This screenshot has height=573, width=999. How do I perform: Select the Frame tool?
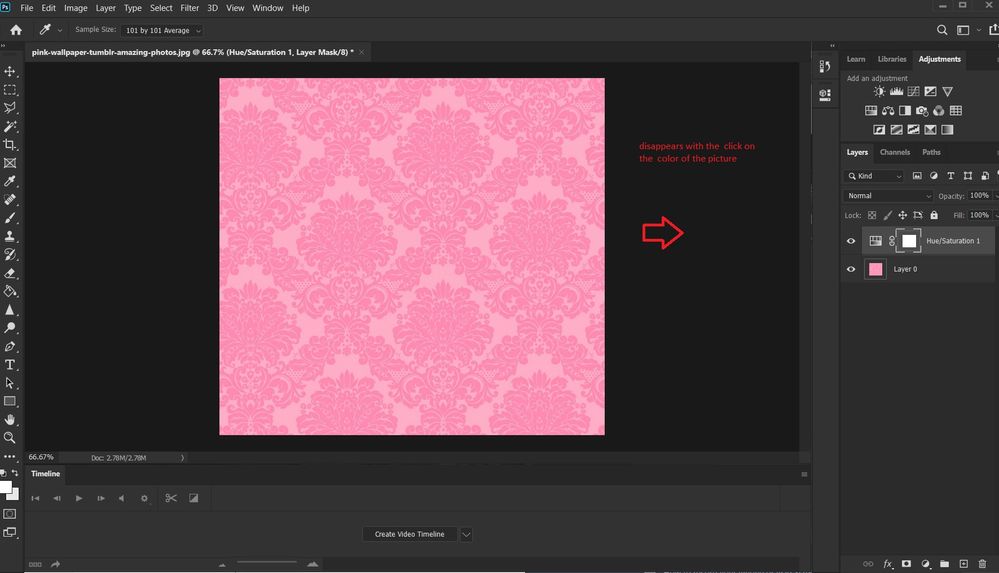click(10, 163)
